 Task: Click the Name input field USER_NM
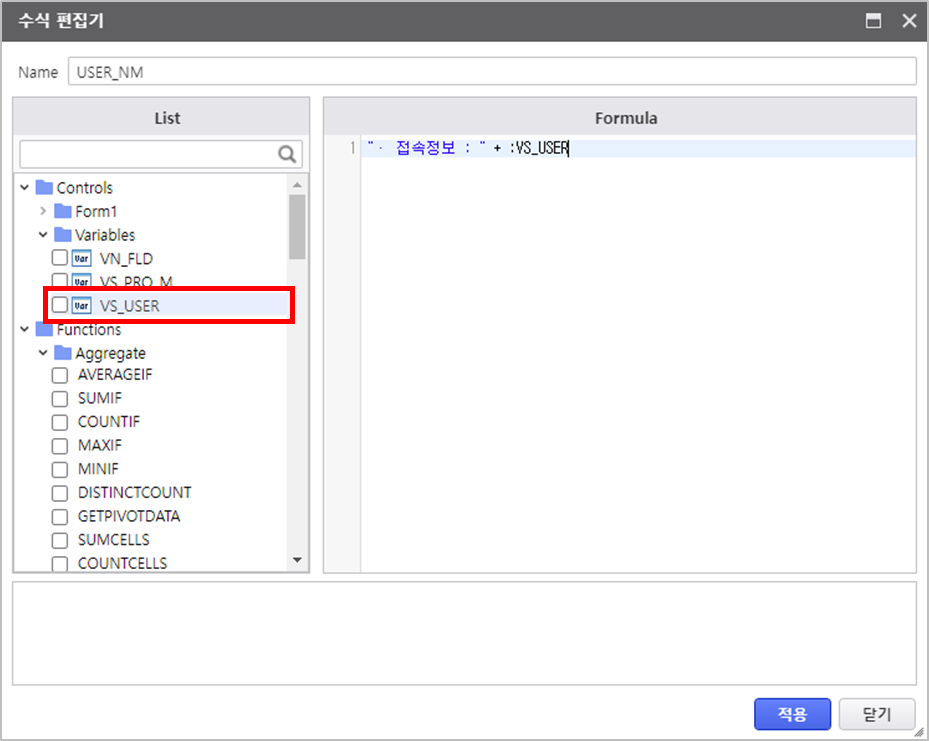pos(492,72)
